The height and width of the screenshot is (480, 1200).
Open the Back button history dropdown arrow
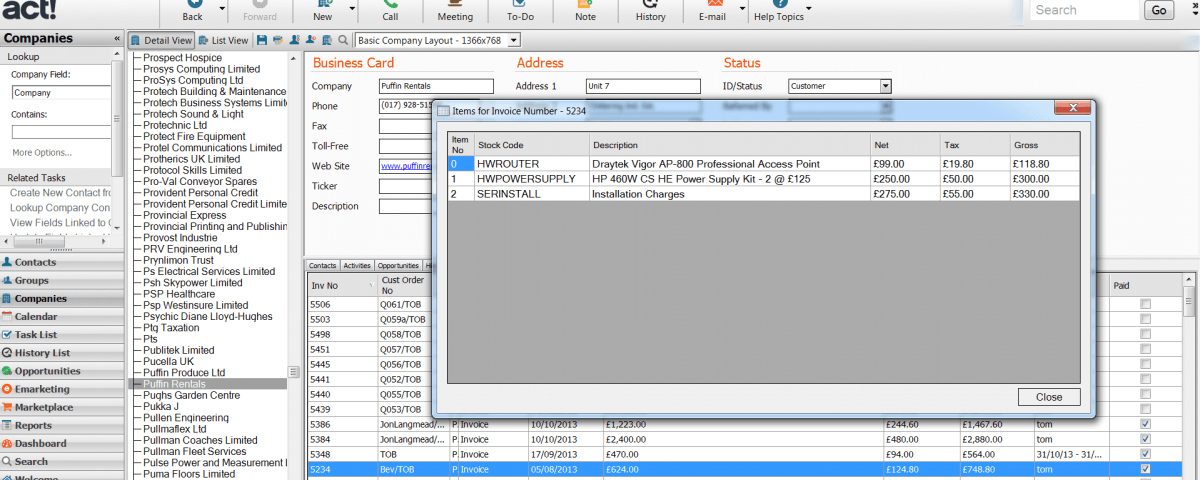tap(222, 8)
